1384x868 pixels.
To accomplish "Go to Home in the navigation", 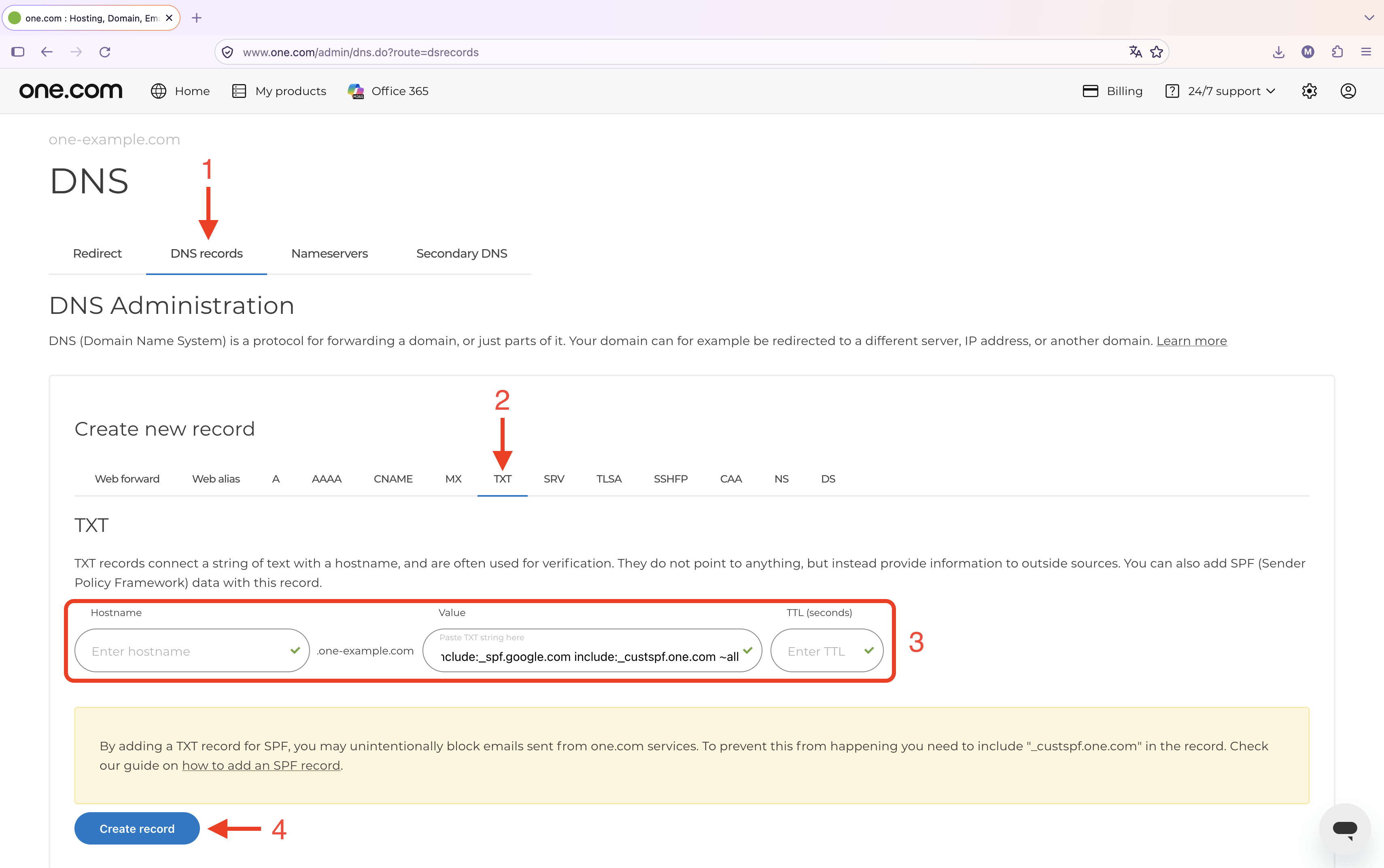I will 180,91.
